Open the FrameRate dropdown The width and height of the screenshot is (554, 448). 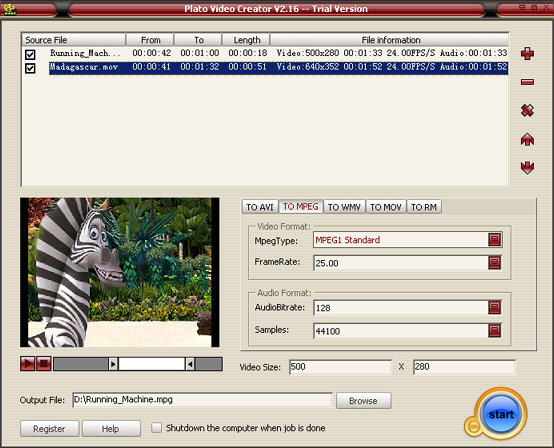point(495,263)
